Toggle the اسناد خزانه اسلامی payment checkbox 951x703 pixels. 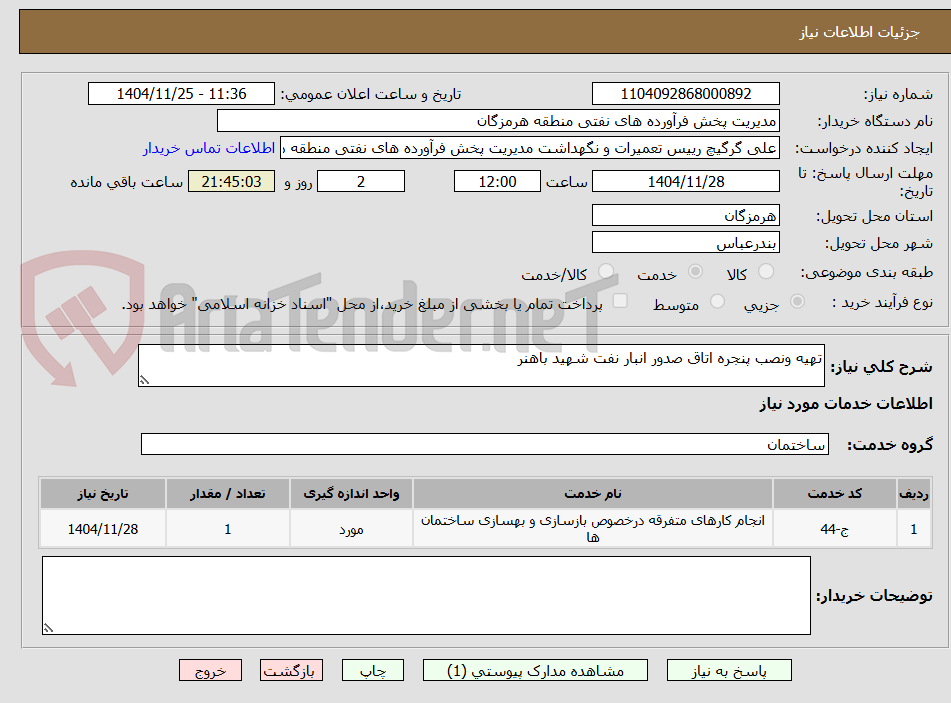tap(620, 301)
